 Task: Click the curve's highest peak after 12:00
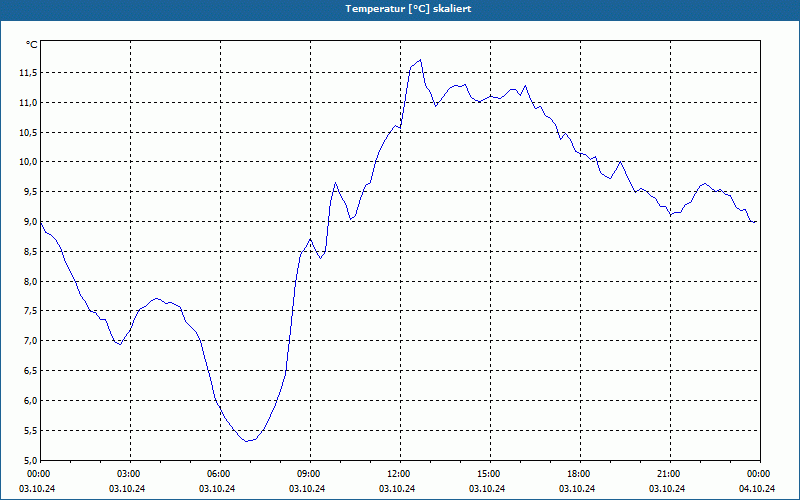(420, 60)
